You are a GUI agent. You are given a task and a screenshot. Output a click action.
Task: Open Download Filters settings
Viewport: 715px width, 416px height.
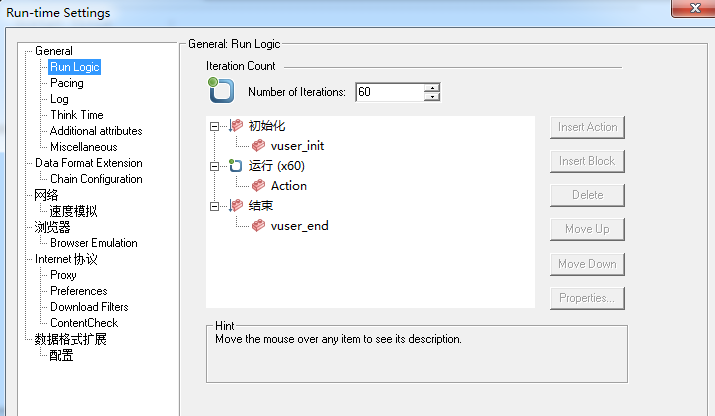click(x=89, y=307)
